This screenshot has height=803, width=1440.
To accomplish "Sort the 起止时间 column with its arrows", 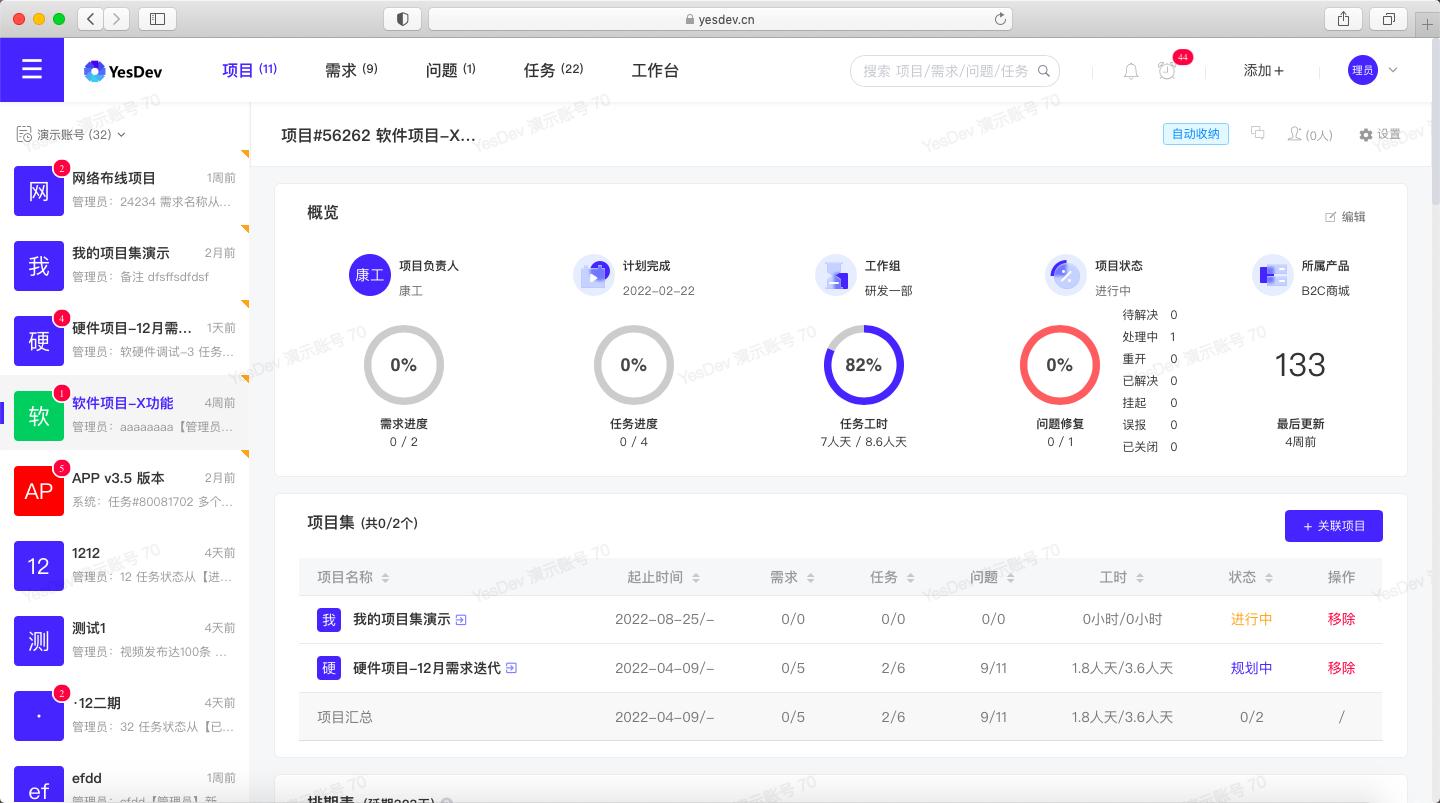I will (696, 577).
